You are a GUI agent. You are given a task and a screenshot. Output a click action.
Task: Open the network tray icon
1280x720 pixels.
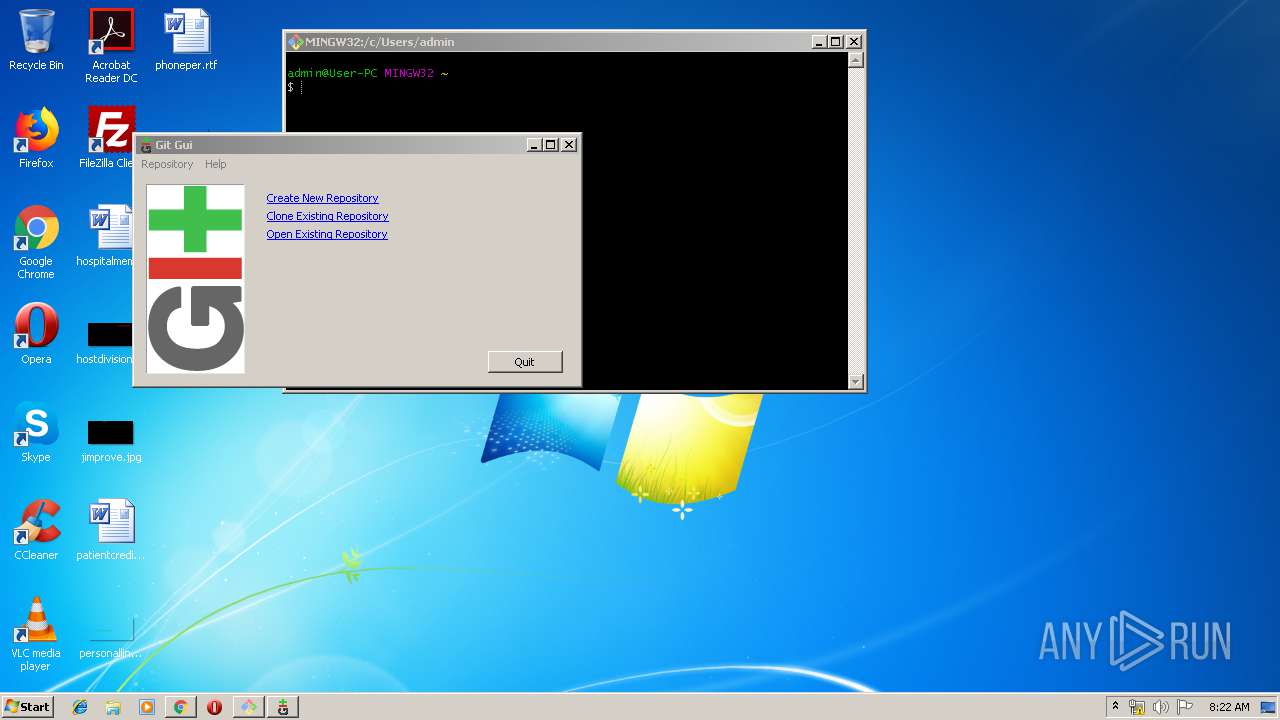(1137, 707)
